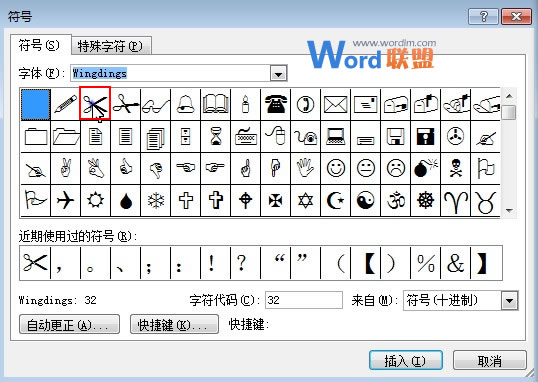Select the keyboard symbol
Screen dimensions: 538x382
coord(245,137)
